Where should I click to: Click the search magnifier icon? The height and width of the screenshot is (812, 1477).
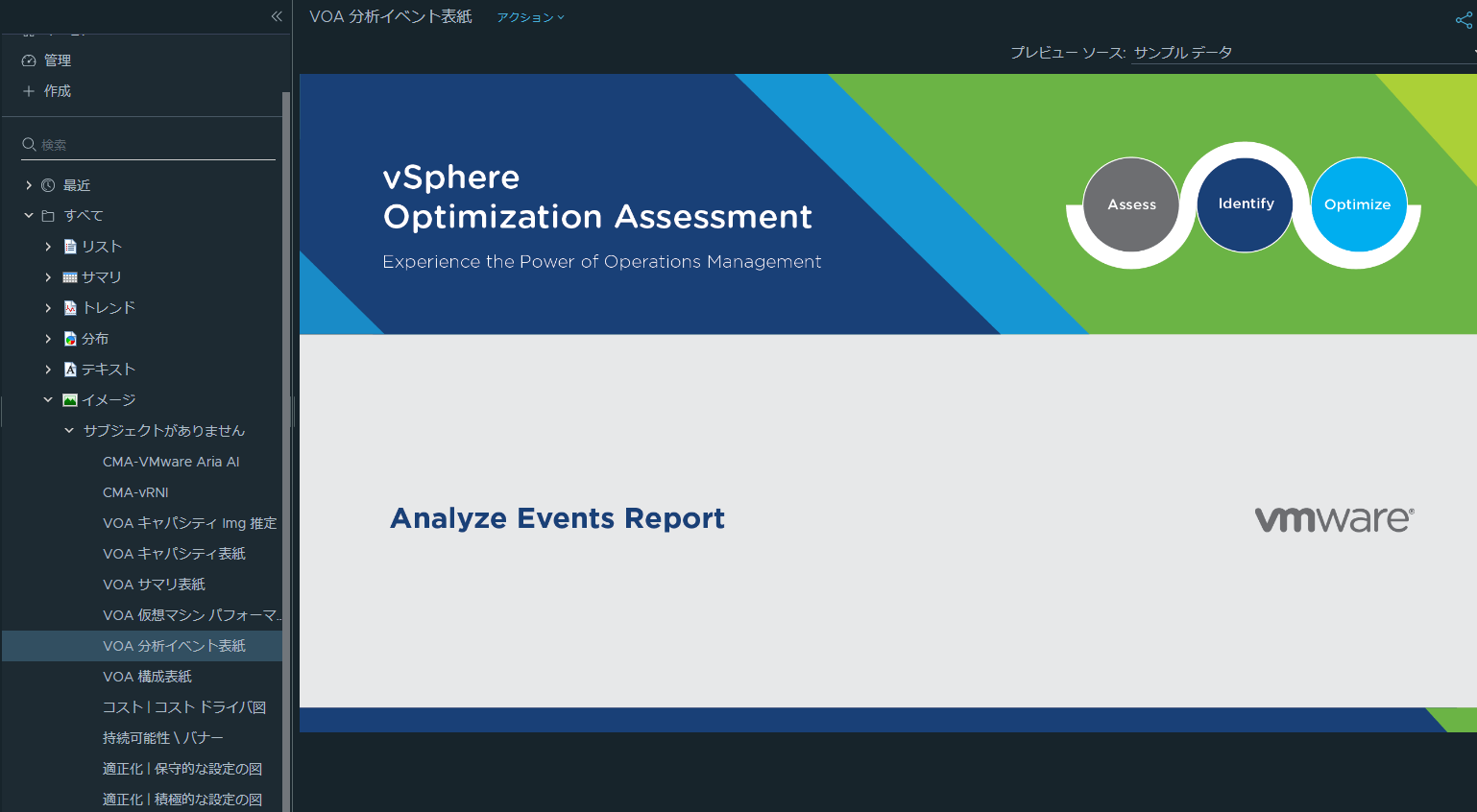(29, 145)
